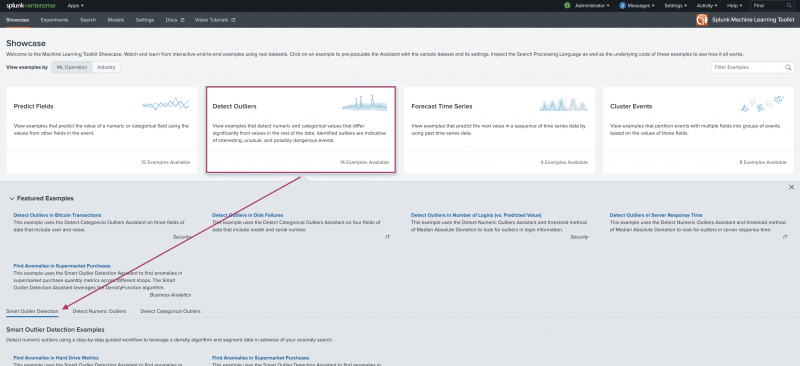Select the Smart Outlier Detection tab
The width and height of the screenshot is (800, 366).
click(x=32, y=311)
